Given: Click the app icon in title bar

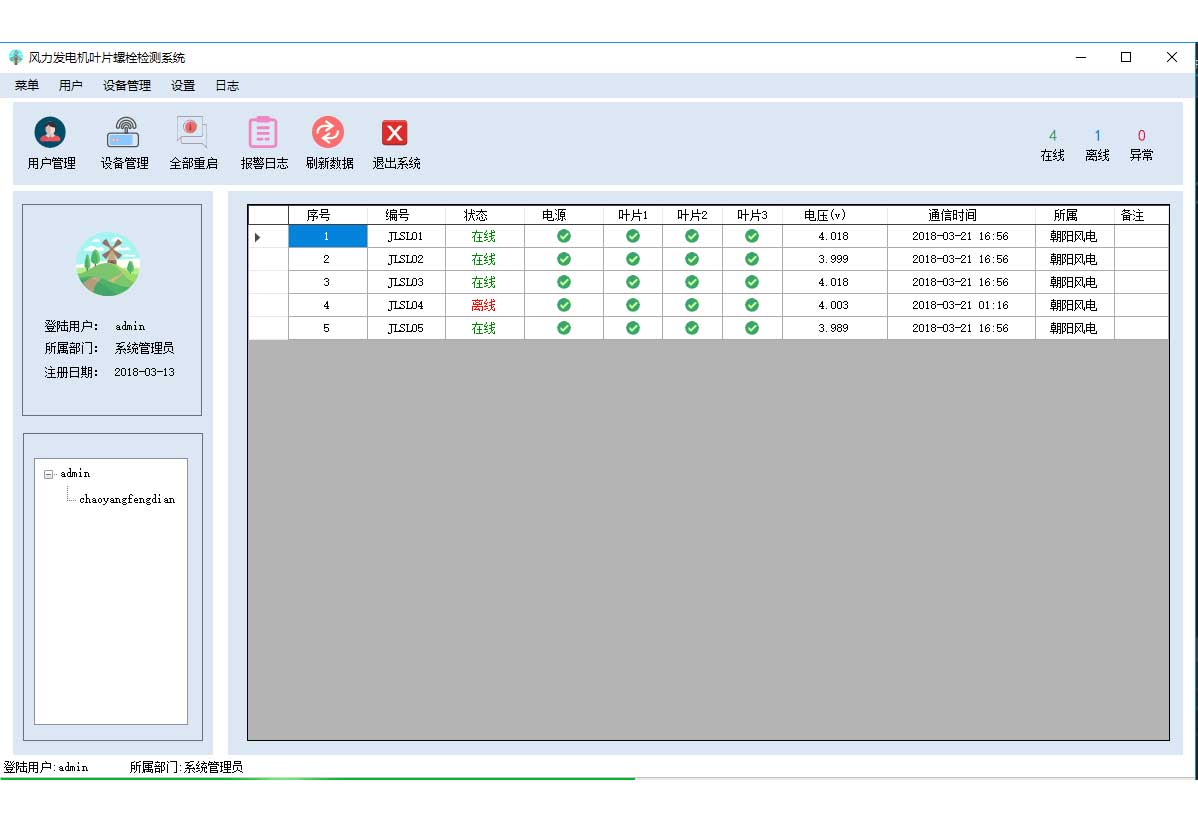Looking at the screenshot, I should point(16,58).
